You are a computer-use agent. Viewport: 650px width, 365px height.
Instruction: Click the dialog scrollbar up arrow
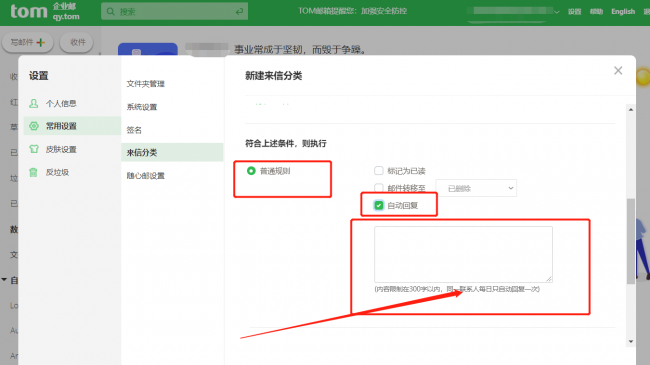click(x=631, y=110)
